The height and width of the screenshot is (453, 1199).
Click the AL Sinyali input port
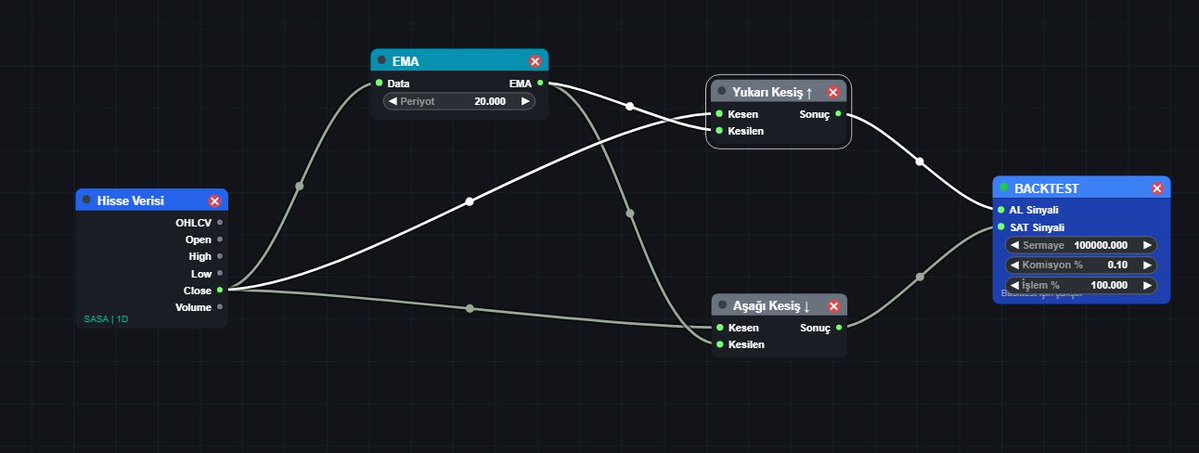point(1001,209)
